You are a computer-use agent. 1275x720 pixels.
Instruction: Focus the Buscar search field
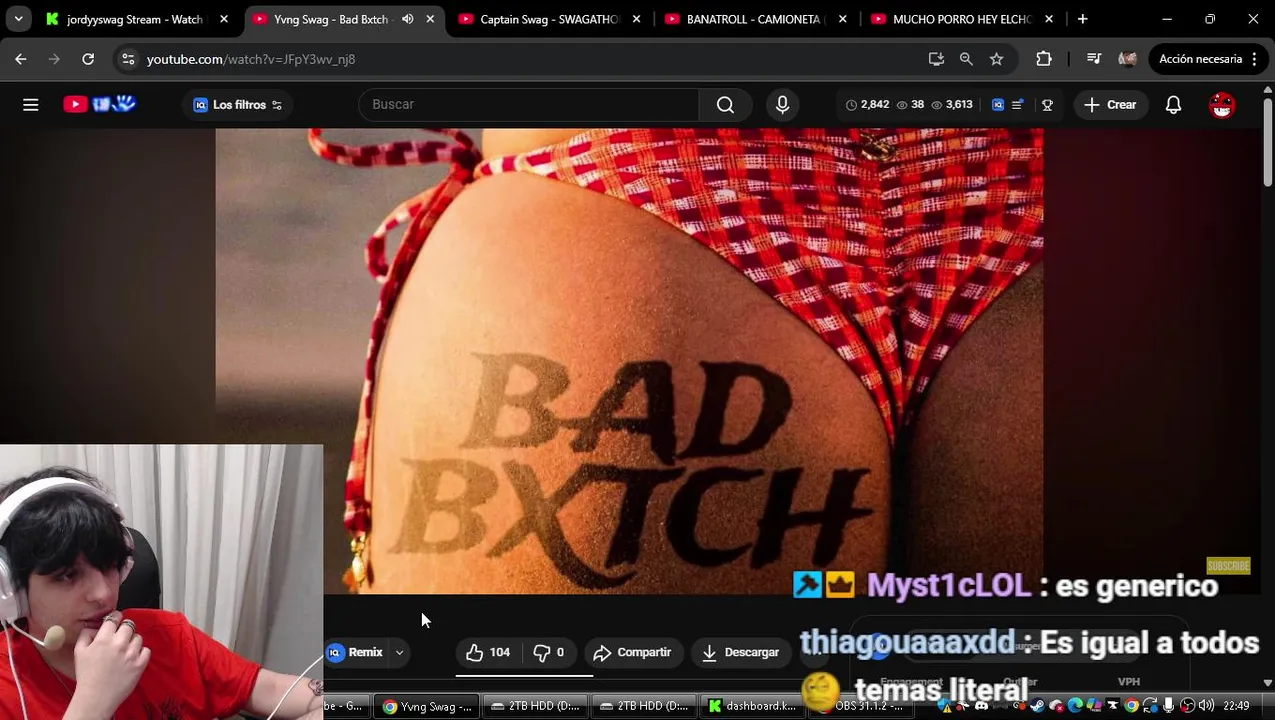point(529,104)
